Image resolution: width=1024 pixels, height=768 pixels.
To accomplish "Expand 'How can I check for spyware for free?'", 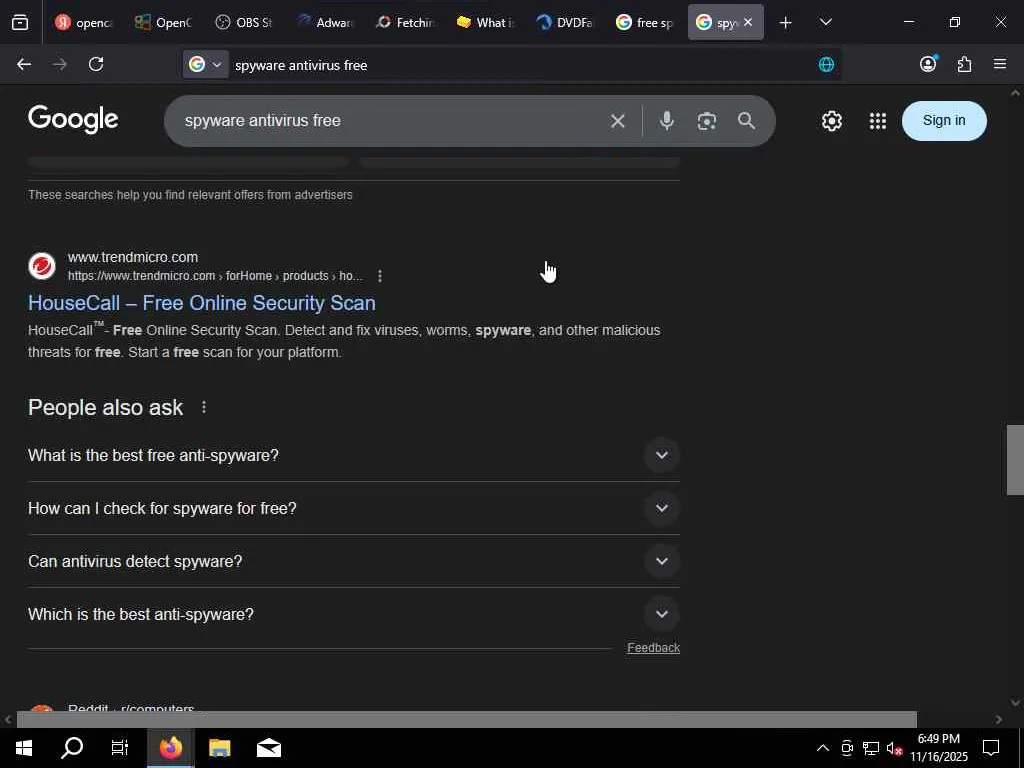I will [353, 508].
